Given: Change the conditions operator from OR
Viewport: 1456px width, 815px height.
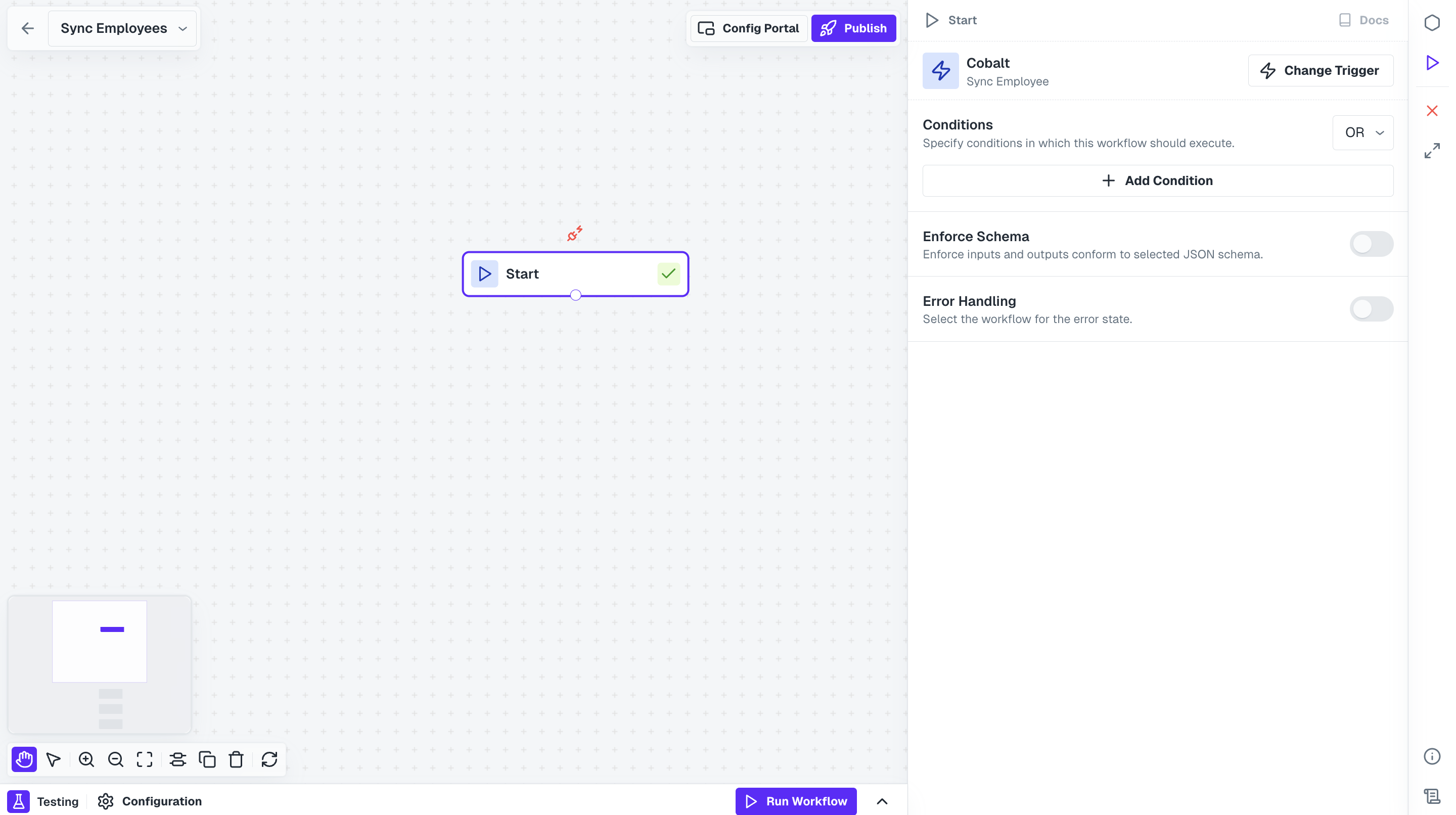Looking at the screenshot, I should [x=1363, y=132].
